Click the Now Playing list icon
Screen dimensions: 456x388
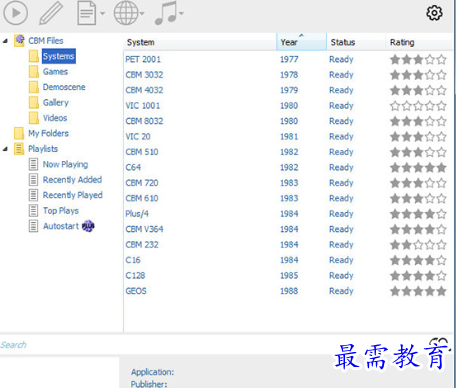(x=33, y=164)
